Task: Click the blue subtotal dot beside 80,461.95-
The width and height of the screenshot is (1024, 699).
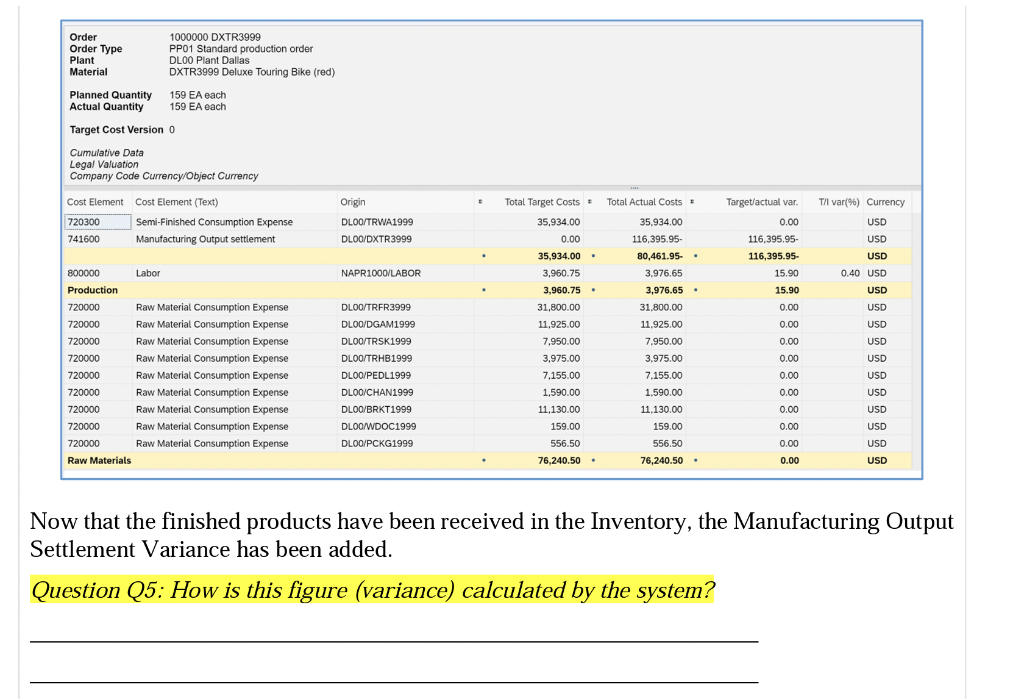Action: tap(593, 256)
